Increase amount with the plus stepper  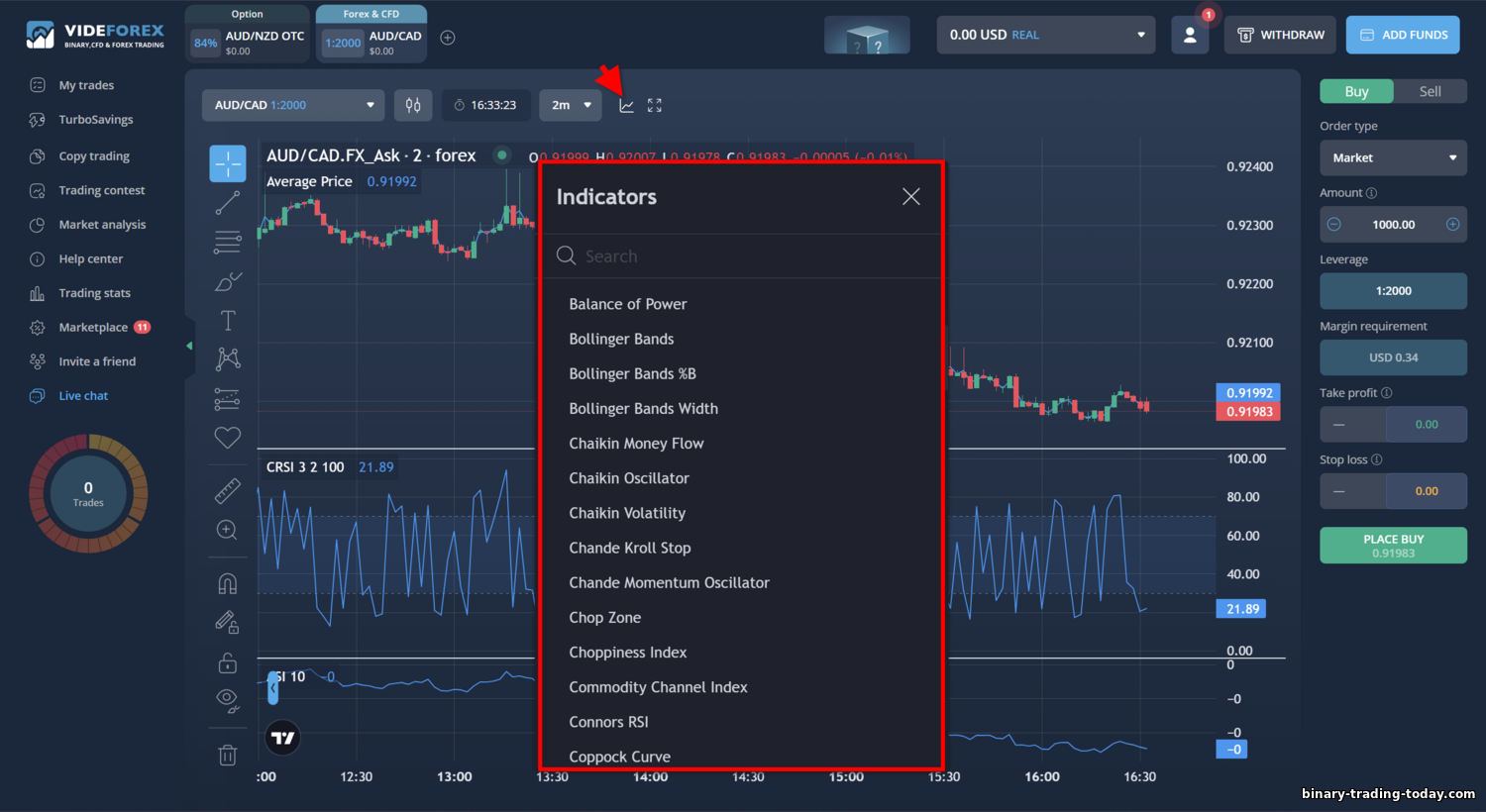[1452, 225]
